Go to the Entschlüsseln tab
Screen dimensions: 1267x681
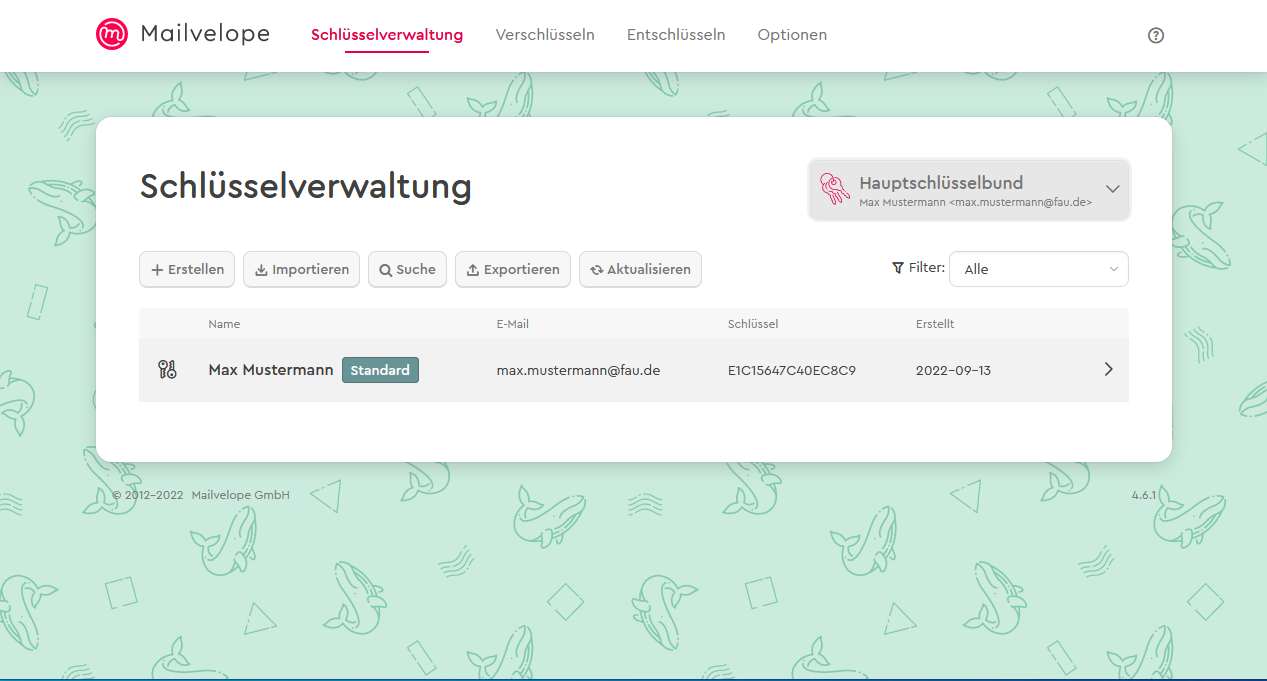coord(676,35)
